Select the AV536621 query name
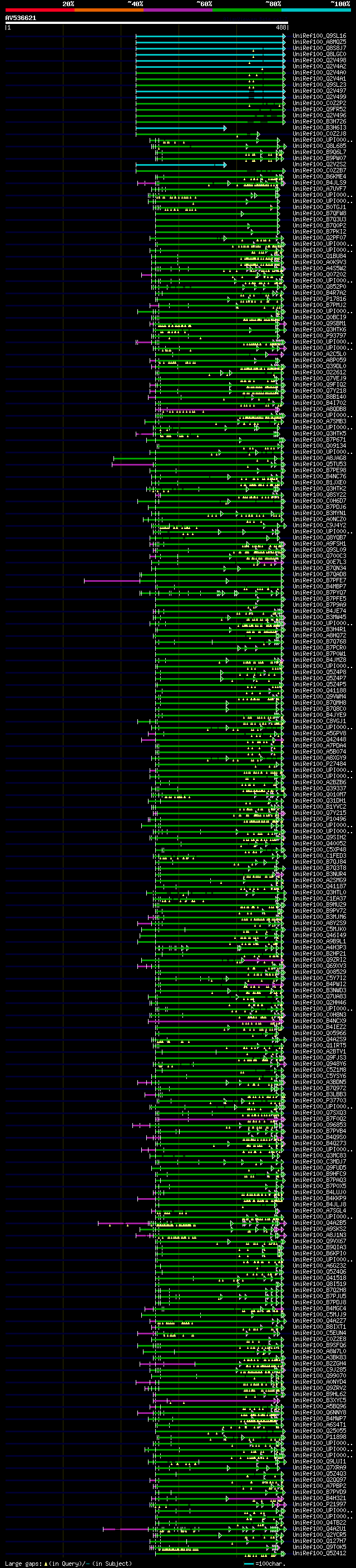 21,18
